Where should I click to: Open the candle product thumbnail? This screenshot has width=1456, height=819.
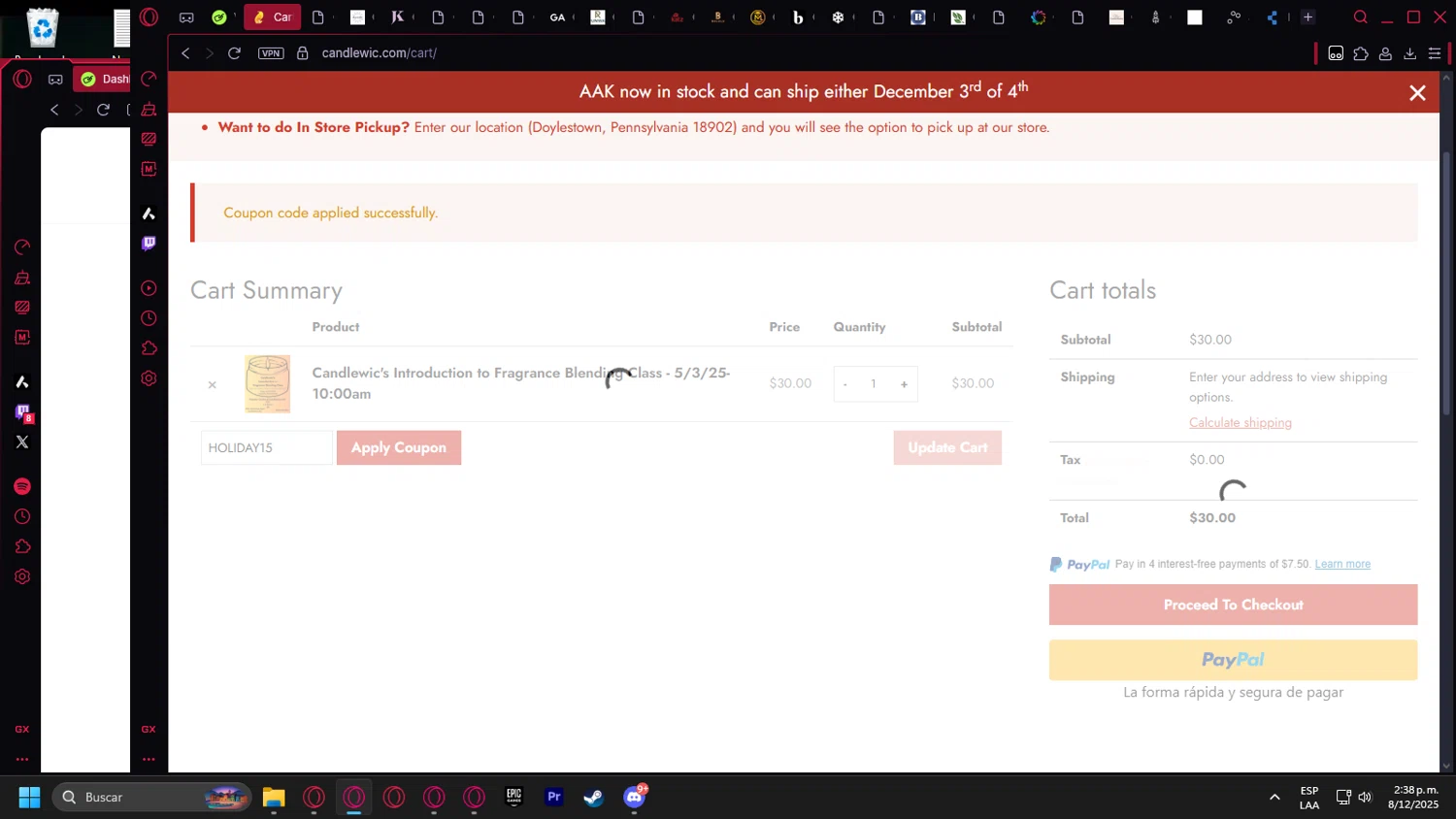tap(268, 384)
